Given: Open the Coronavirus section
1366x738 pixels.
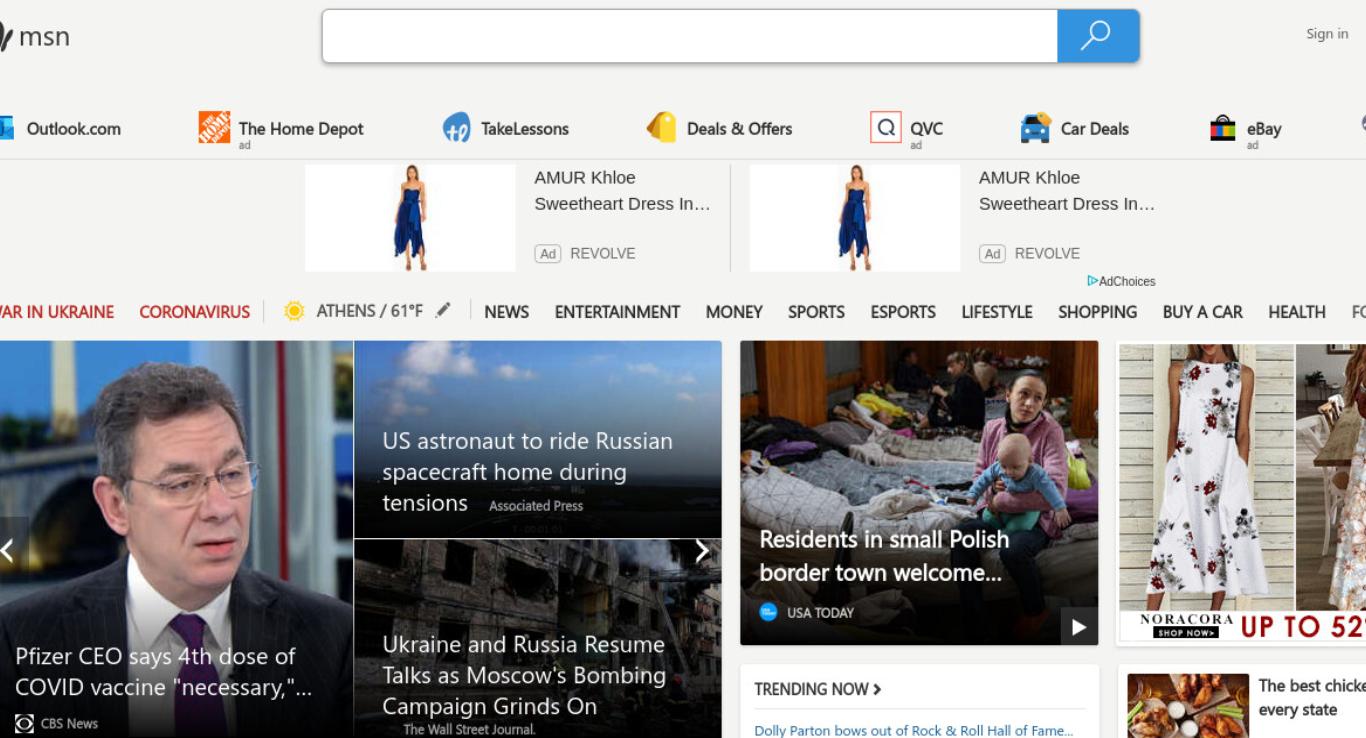Looking at the screenshot, I should 195,312.
